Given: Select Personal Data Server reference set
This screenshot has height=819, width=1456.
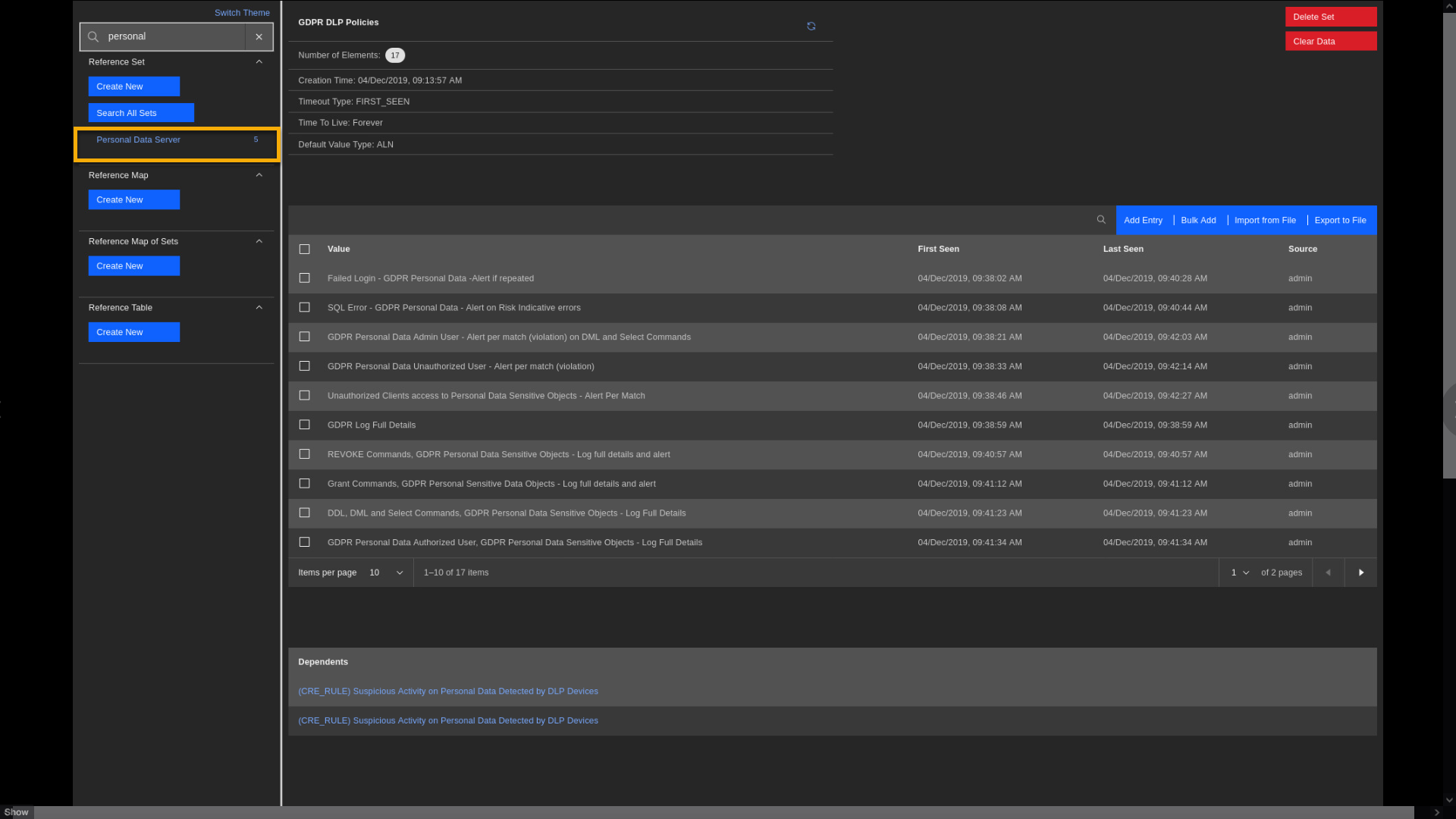Looking at the screenshot, I should pos(138,140).
